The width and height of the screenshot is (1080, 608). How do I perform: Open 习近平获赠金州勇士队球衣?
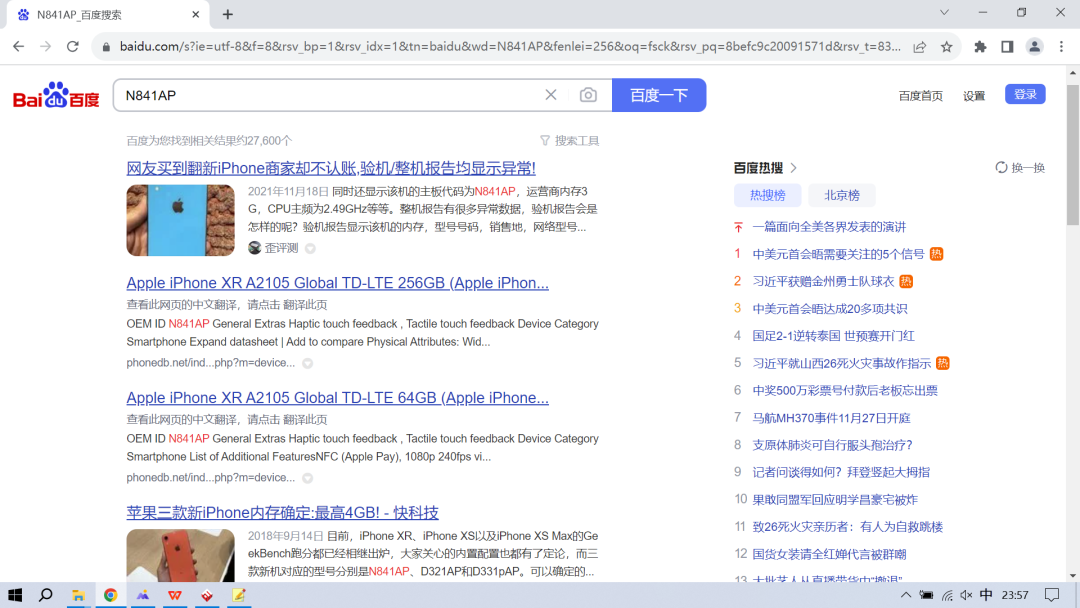tap(823, 281)
